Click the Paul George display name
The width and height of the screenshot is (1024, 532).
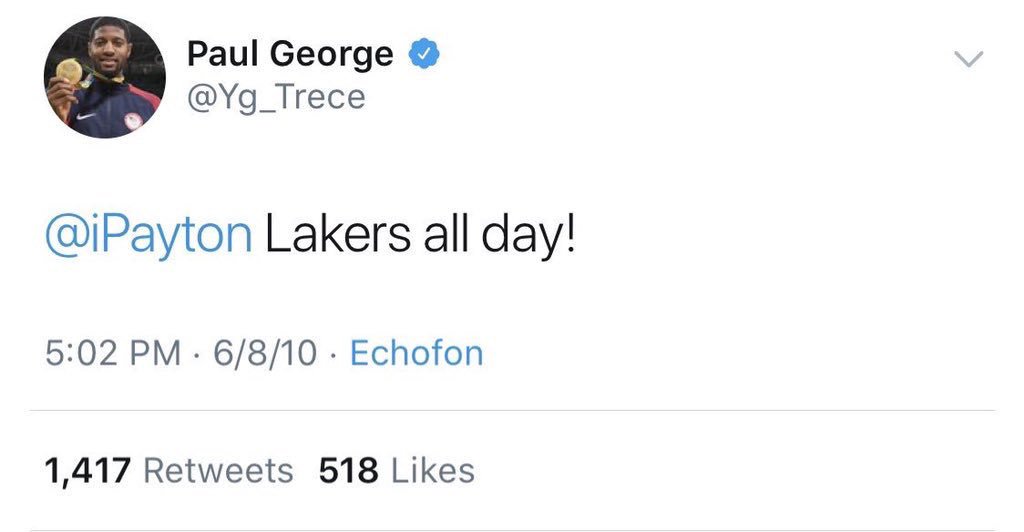coord(290,55)
